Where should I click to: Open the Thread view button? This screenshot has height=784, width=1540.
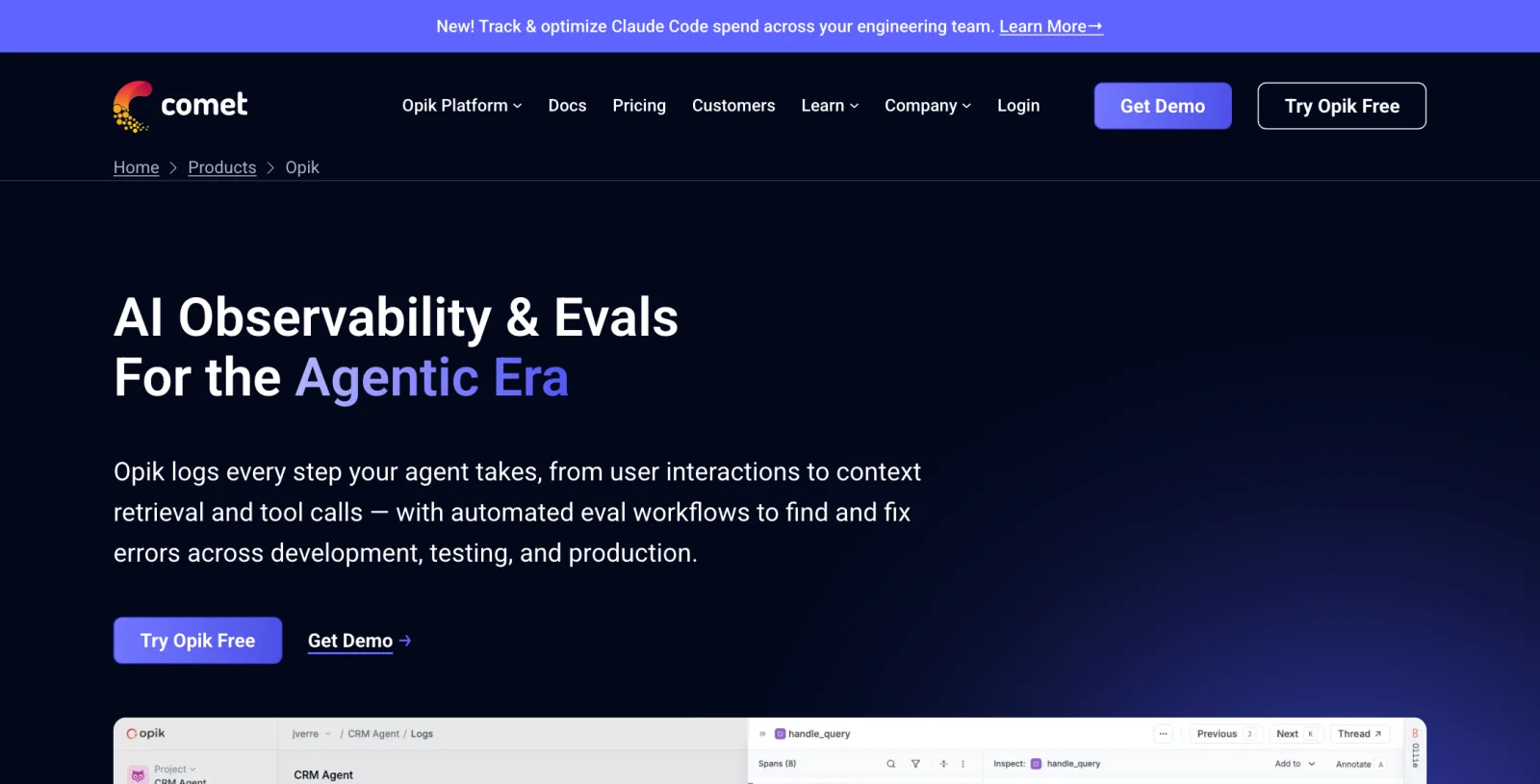tap(1359, 734)
